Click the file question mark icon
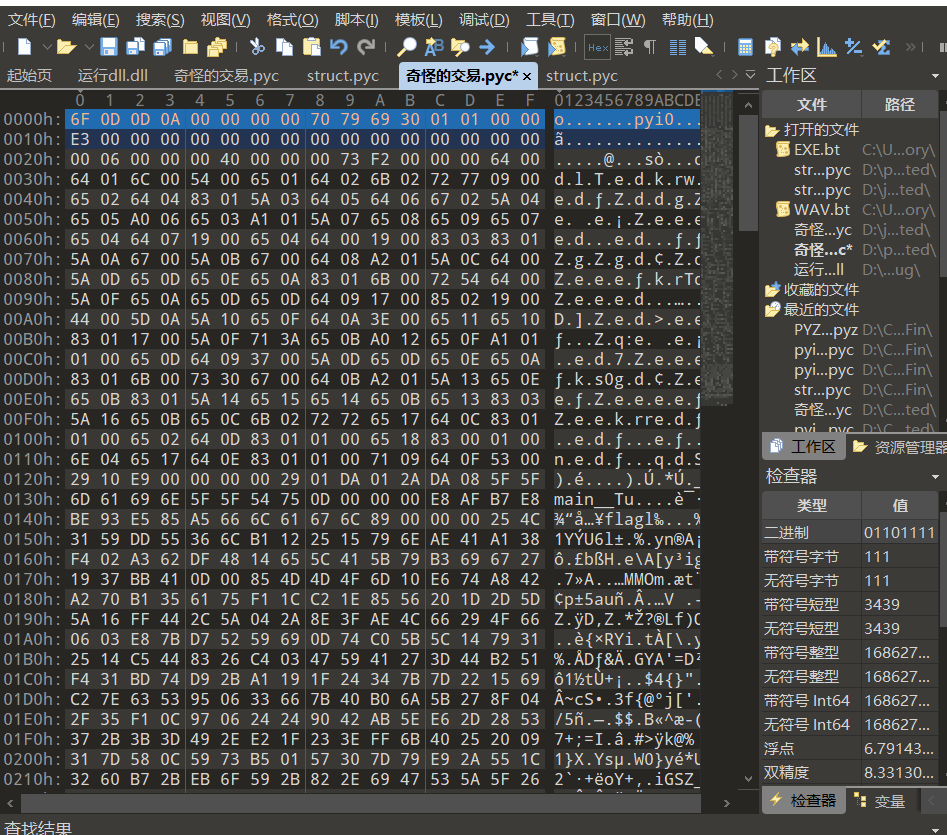 point(772,46)
